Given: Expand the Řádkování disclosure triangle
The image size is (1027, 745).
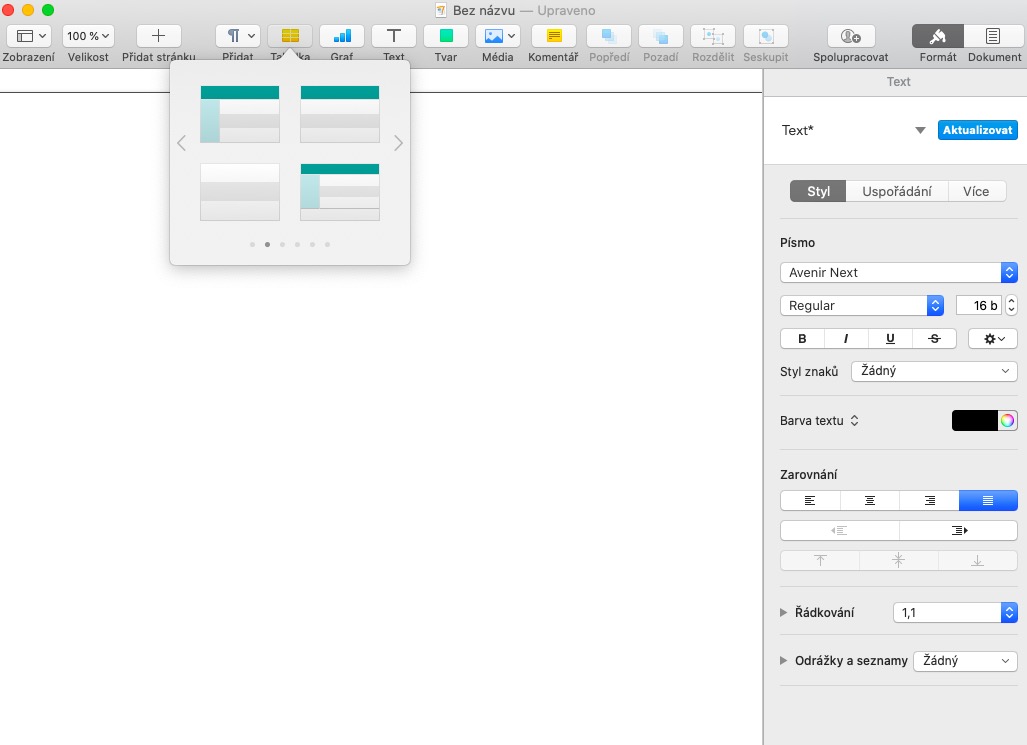Looking at the screenshot, I should [x=783, y=613].
